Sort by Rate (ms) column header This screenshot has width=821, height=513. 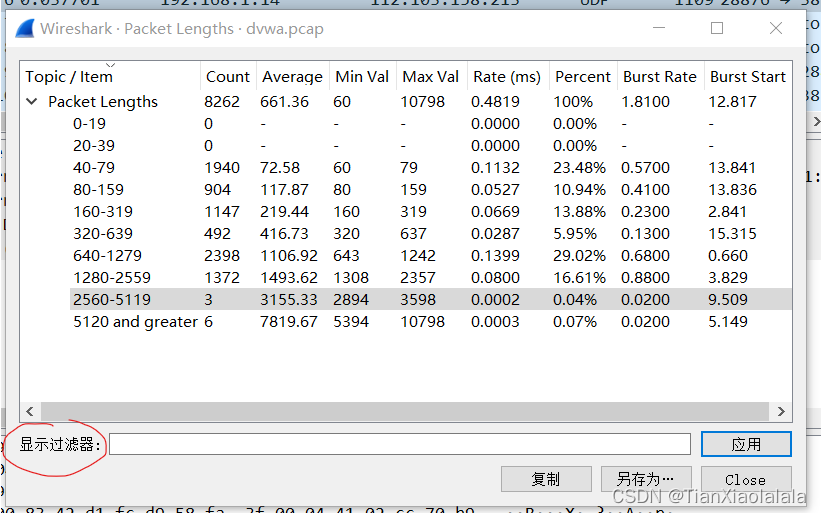coord(507,76)
